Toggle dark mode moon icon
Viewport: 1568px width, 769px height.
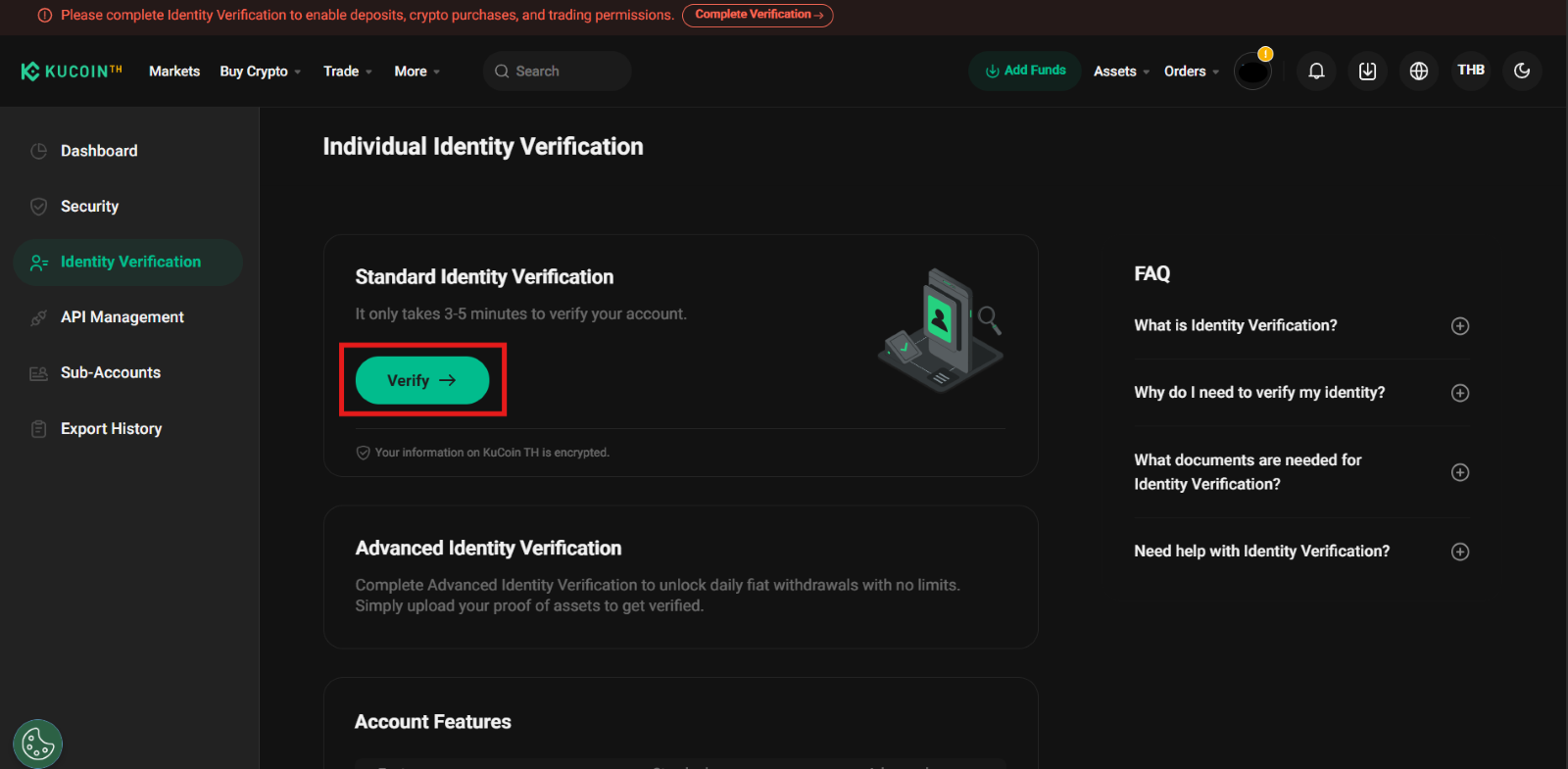coord(1521,71)
